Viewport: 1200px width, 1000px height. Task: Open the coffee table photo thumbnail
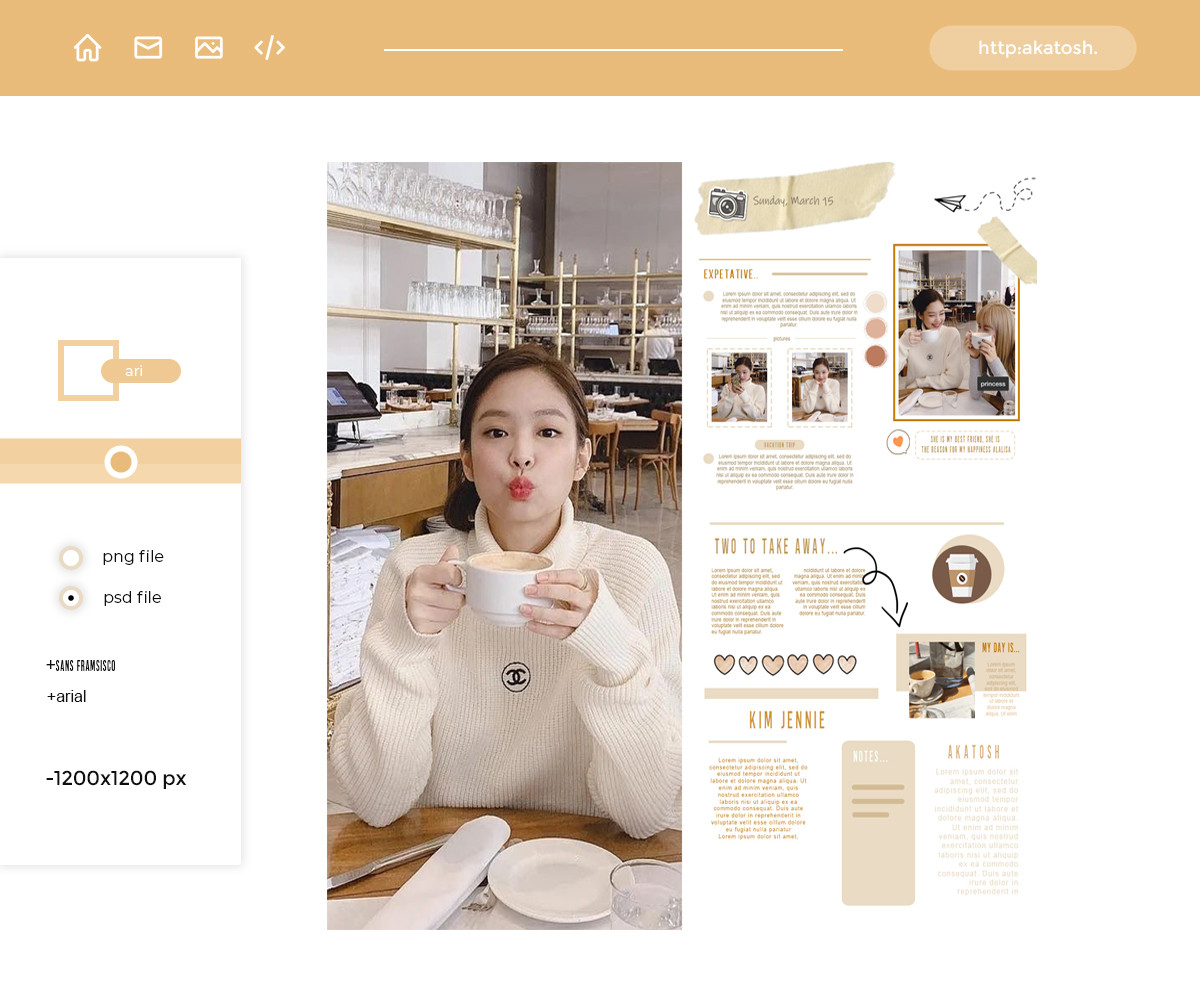942,680
